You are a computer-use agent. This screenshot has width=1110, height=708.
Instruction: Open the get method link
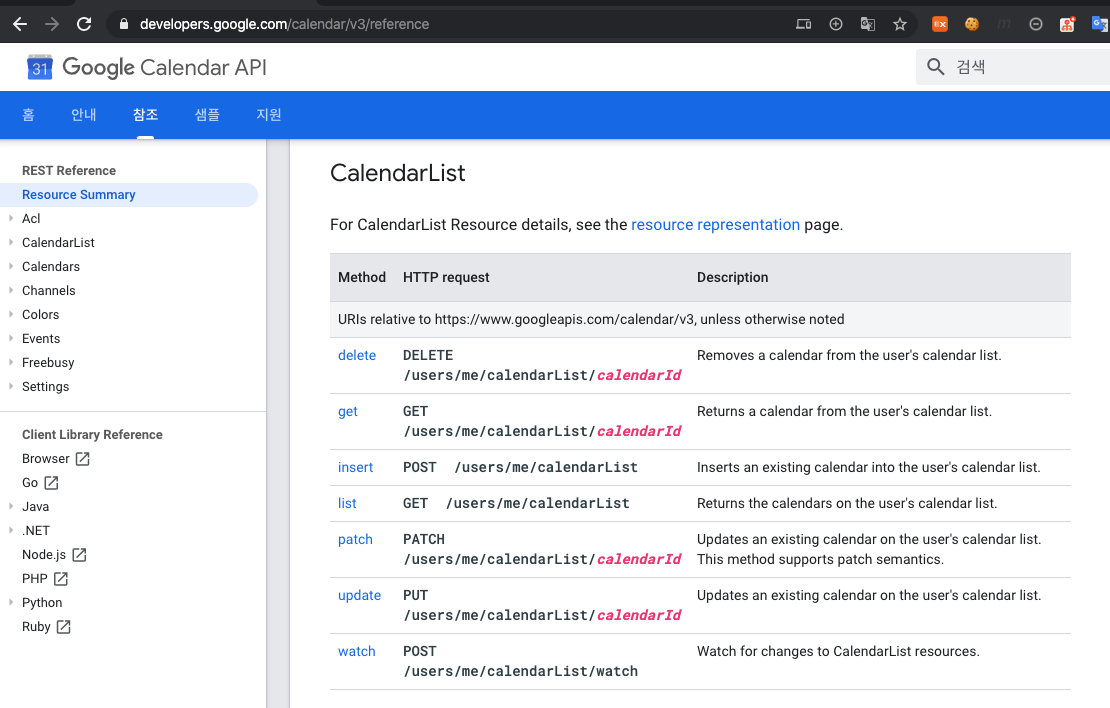[x=348, y=411]
